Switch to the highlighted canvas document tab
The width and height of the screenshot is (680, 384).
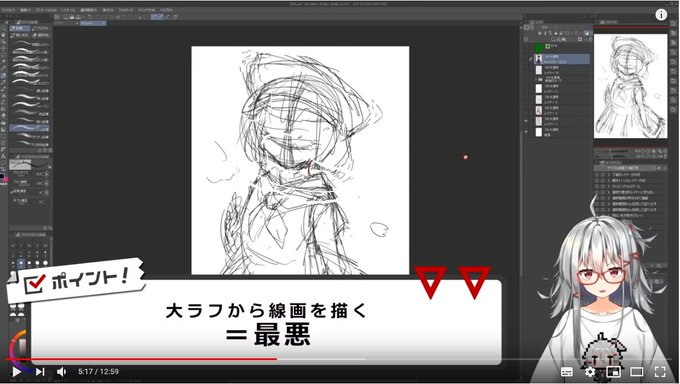[x=93, y=23]
